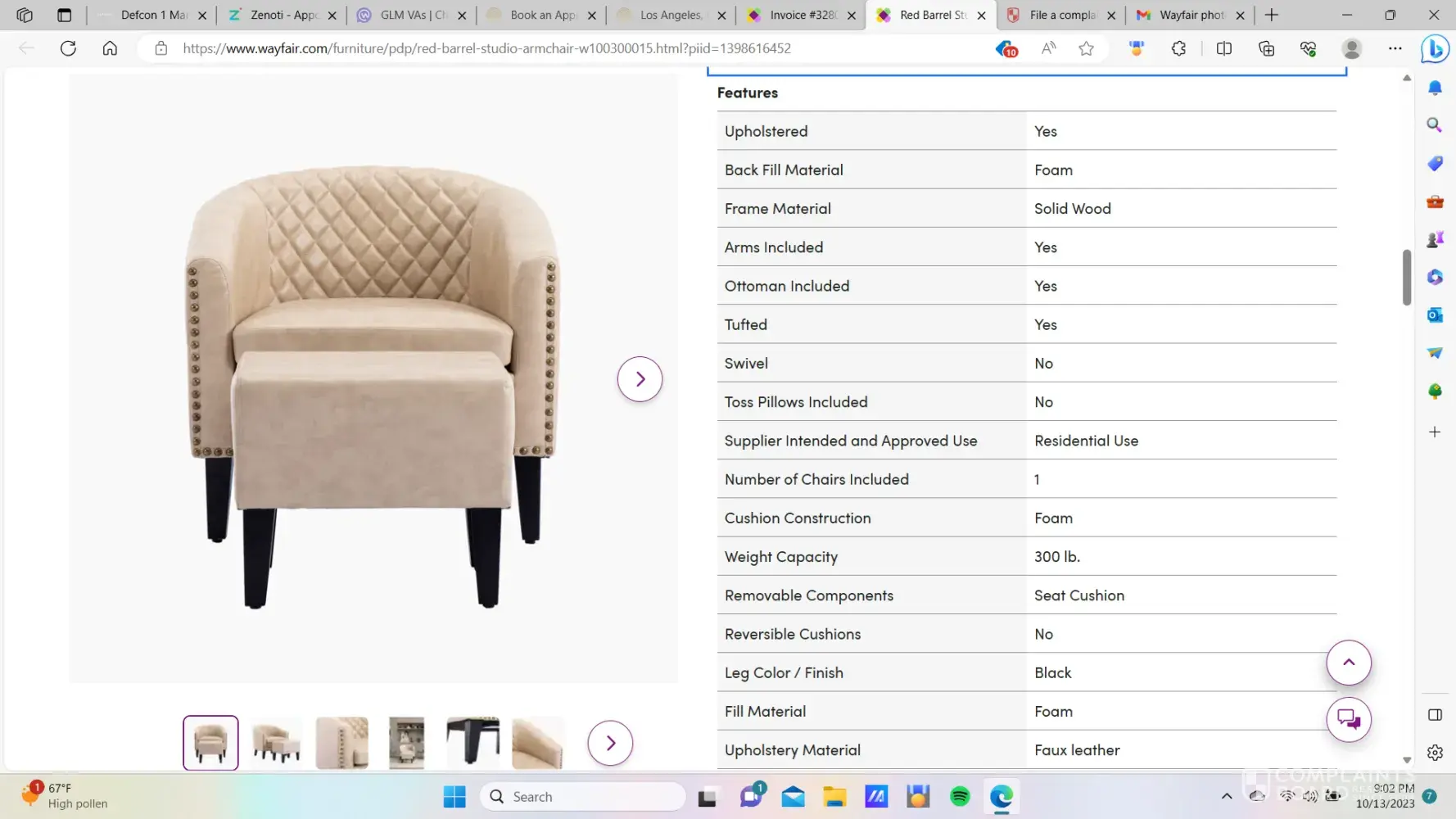Screen dimensions: 1456x819
Task: Open the live chat bubble button
Action: (x=1348, y=719)
